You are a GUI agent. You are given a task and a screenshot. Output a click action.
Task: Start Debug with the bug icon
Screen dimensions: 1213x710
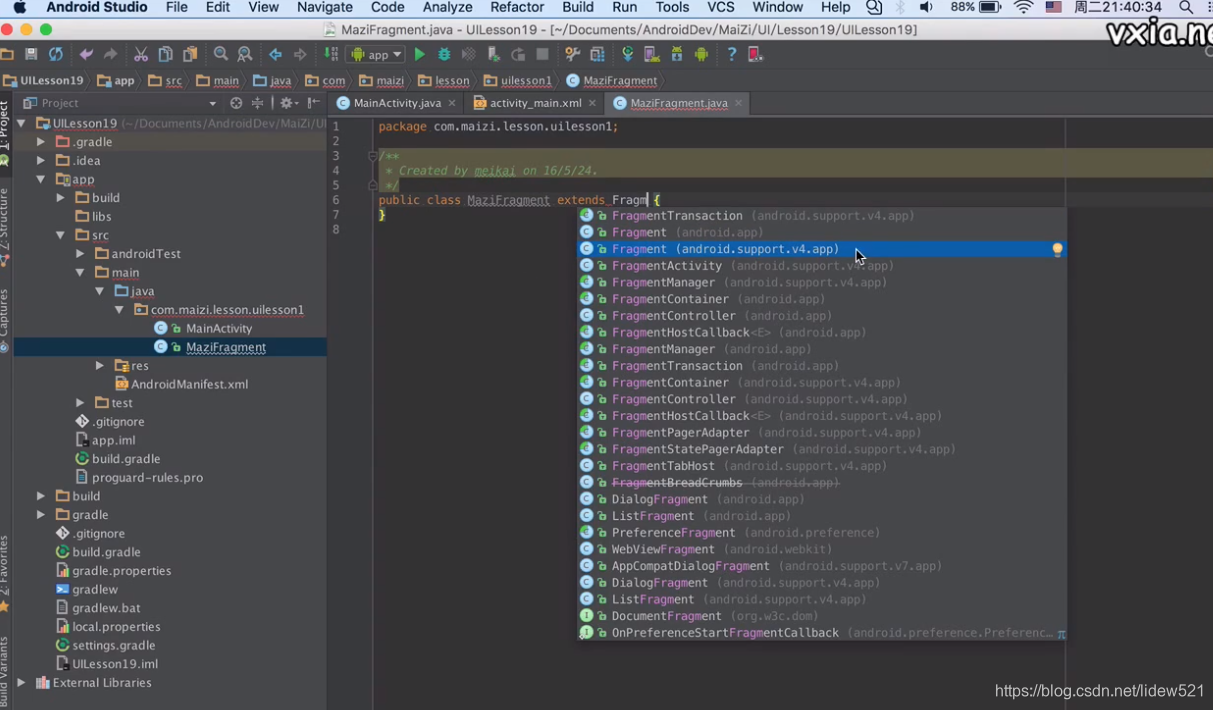click(x=444, y=54)
